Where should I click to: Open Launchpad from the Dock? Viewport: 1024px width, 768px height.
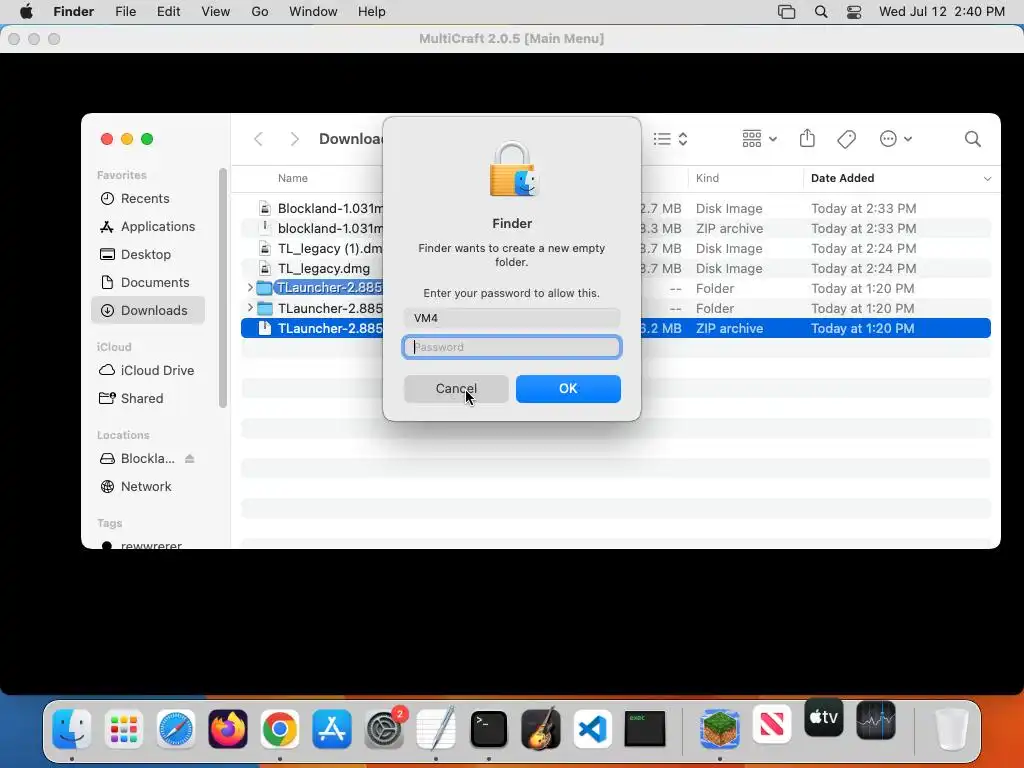point(123,729)
